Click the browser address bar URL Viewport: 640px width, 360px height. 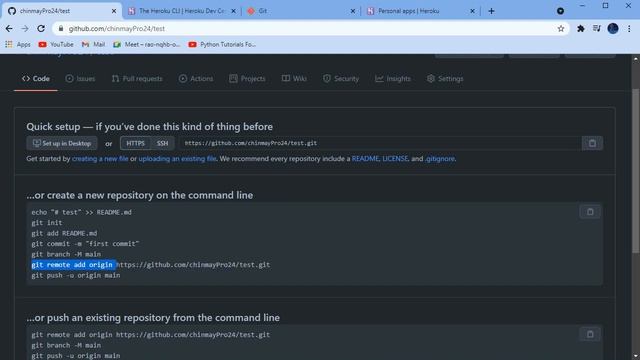pos(117,29)
